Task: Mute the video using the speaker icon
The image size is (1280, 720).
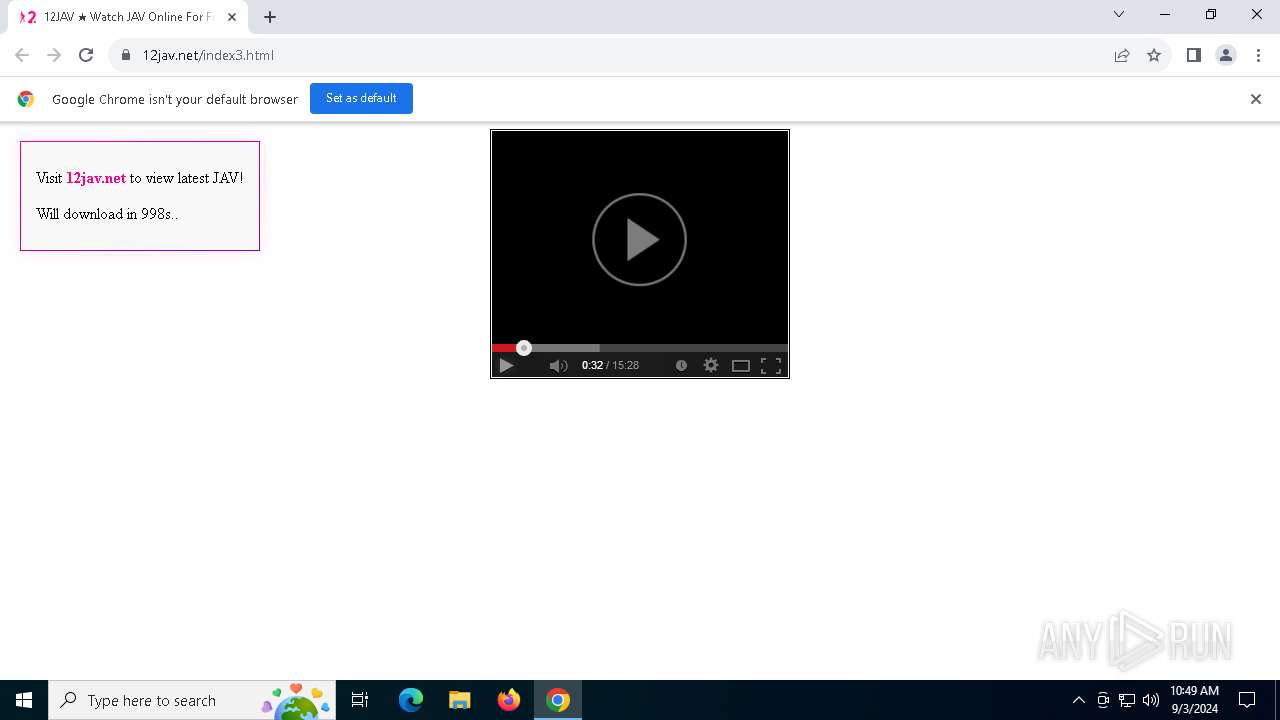Action: 559,366
